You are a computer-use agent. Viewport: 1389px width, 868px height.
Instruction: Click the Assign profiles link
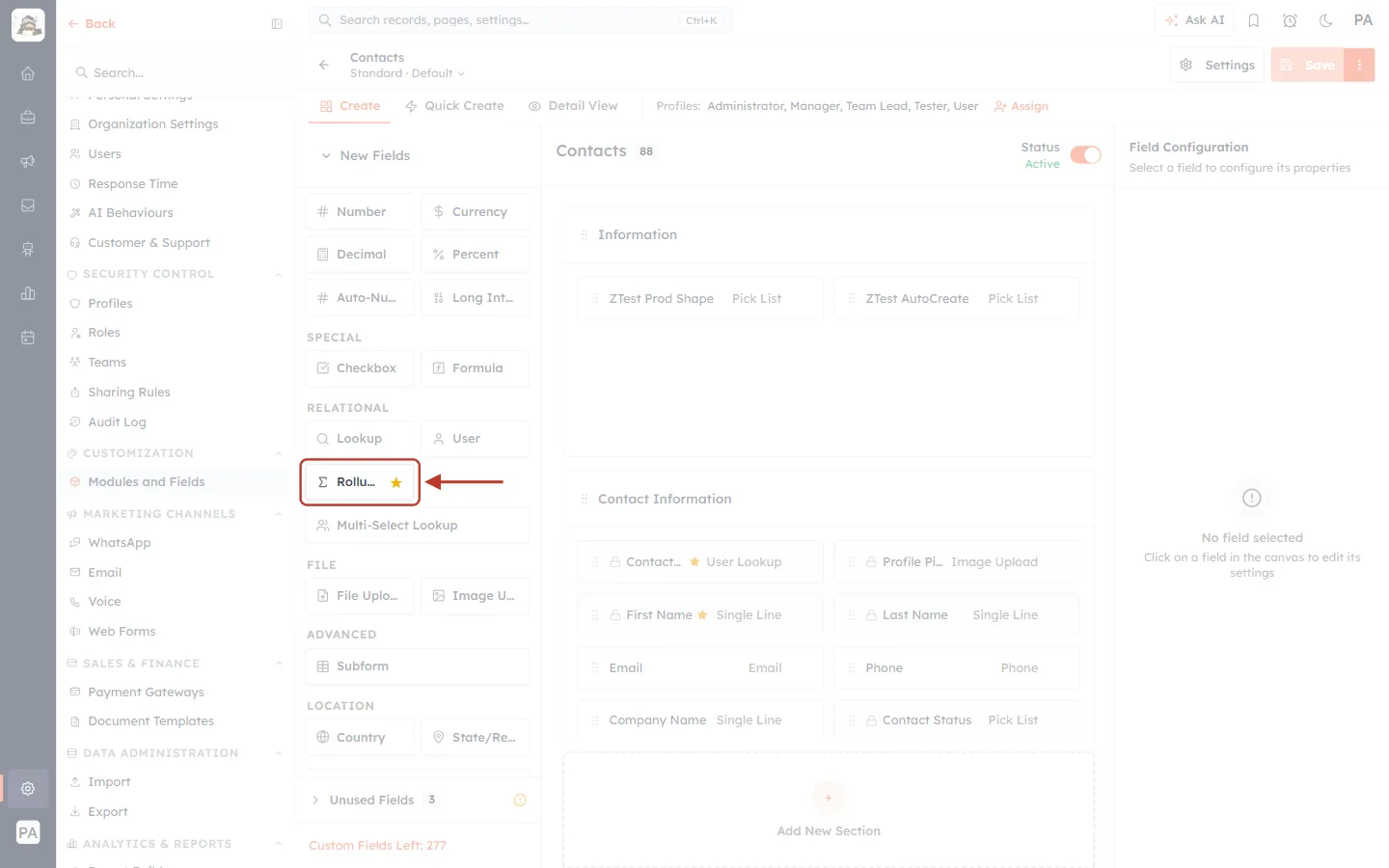click(x=1021, y=106)
